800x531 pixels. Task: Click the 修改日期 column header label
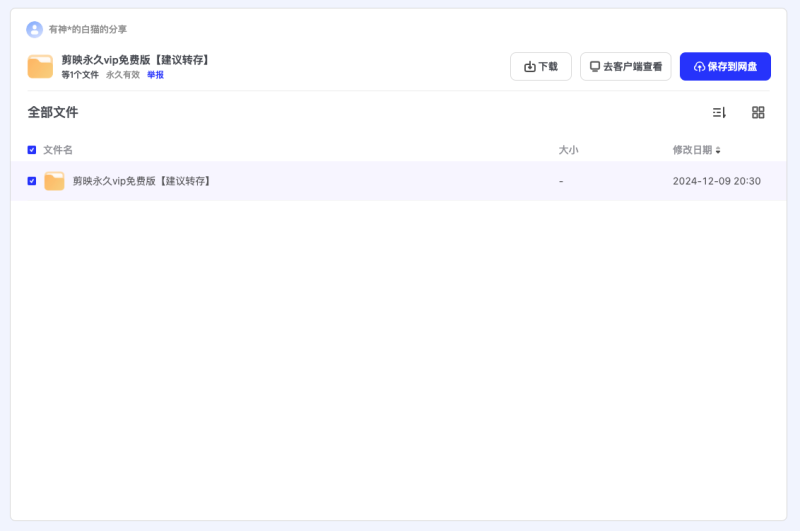[692, 150]
